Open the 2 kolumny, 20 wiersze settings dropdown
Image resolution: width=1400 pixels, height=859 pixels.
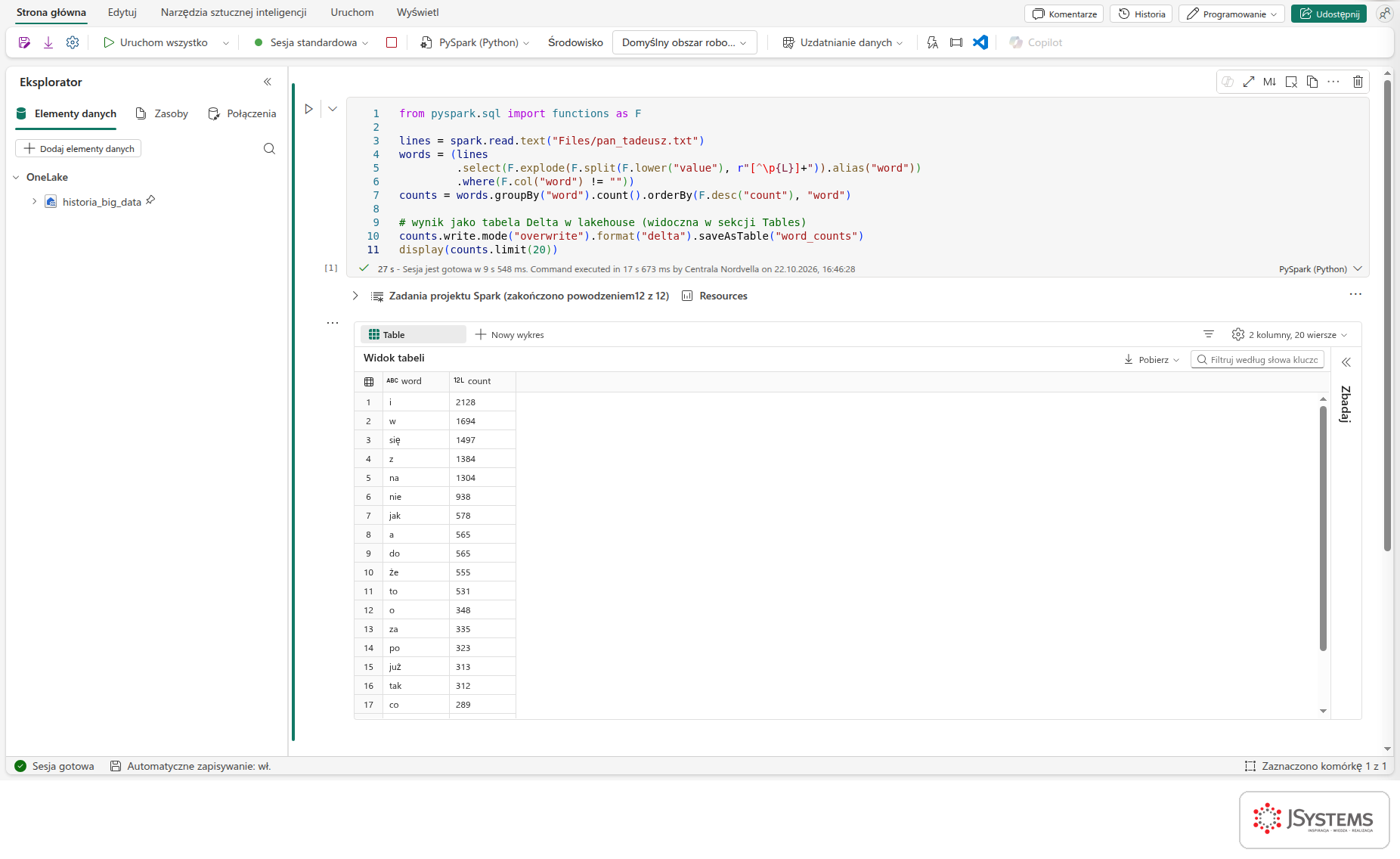(x=1289, y=334)
